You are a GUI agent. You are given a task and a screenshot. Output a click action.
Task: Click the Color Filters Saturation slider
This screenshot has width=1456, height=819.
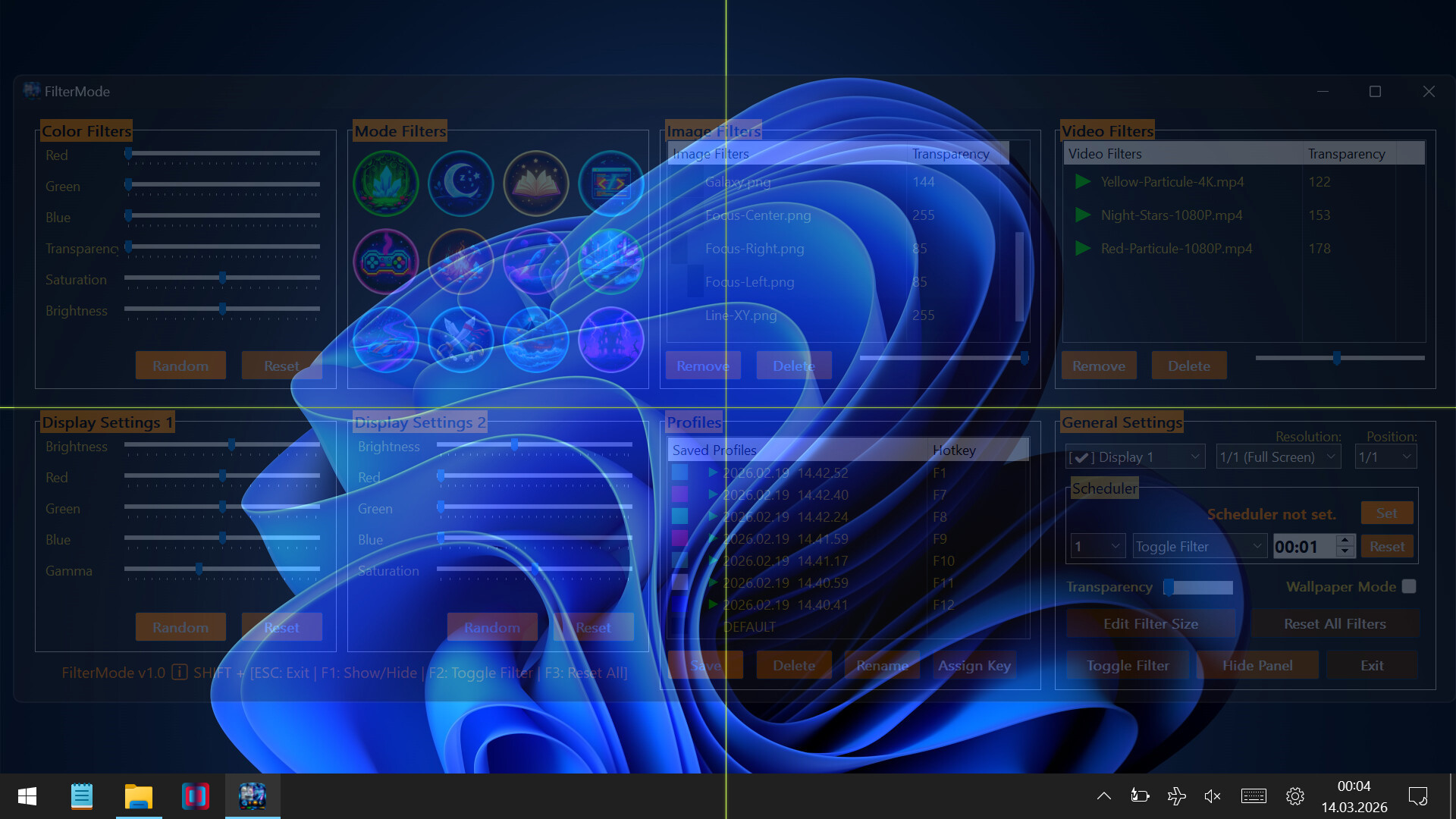click(x=222, y=278)
